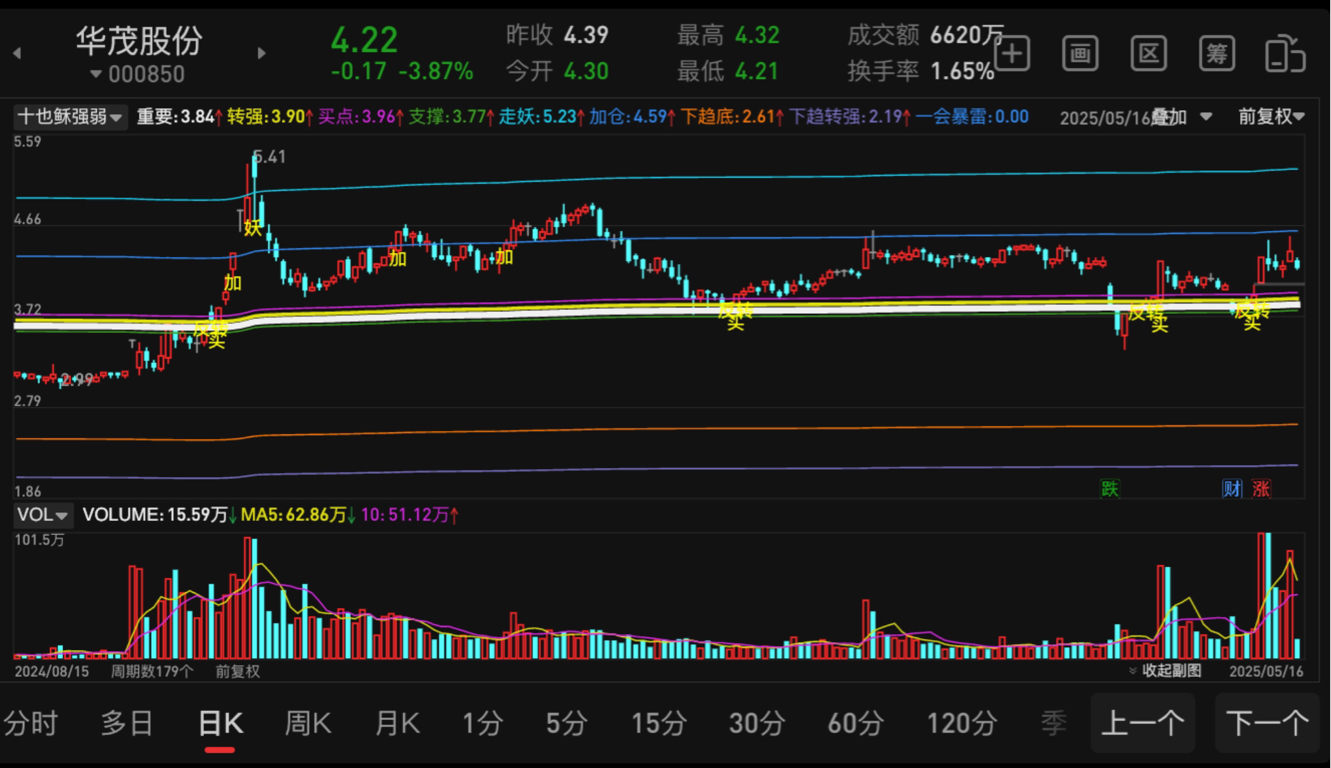Screen dimensions: 1331x768
Task: Tap the stock name 华茂股份
Action: pyautogui.click(x=139, y=40)
